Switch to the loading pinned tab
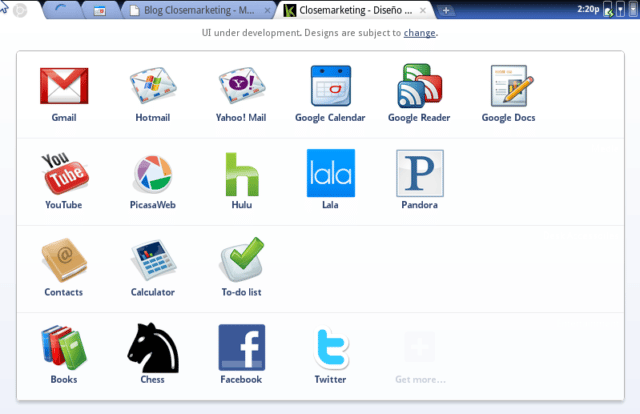640x414 pixels. 61,10
